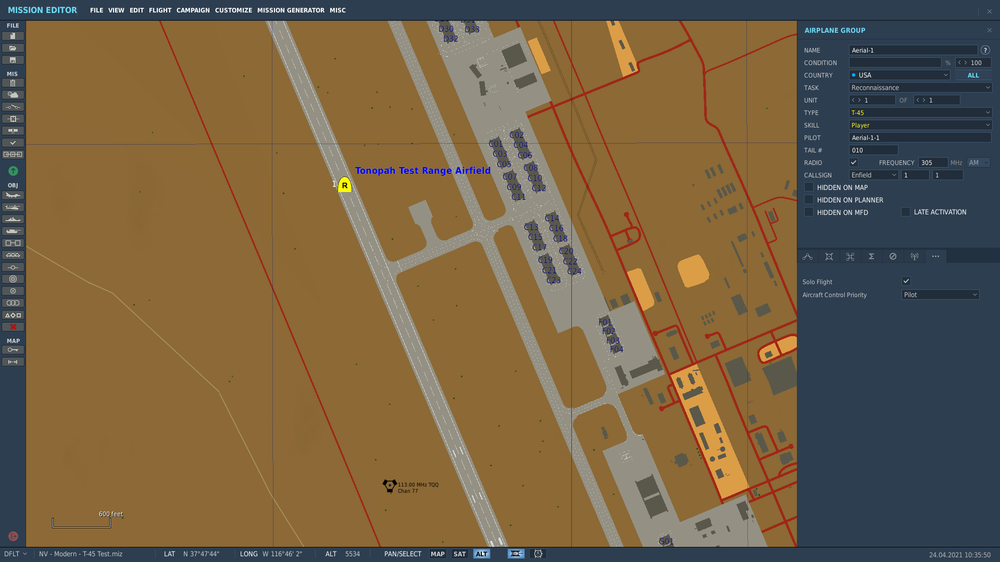This screenshot has width=1000, height=562.
Task: Enable LATE ACTIVATION checkbox
Action: click(x=906, y=212)
